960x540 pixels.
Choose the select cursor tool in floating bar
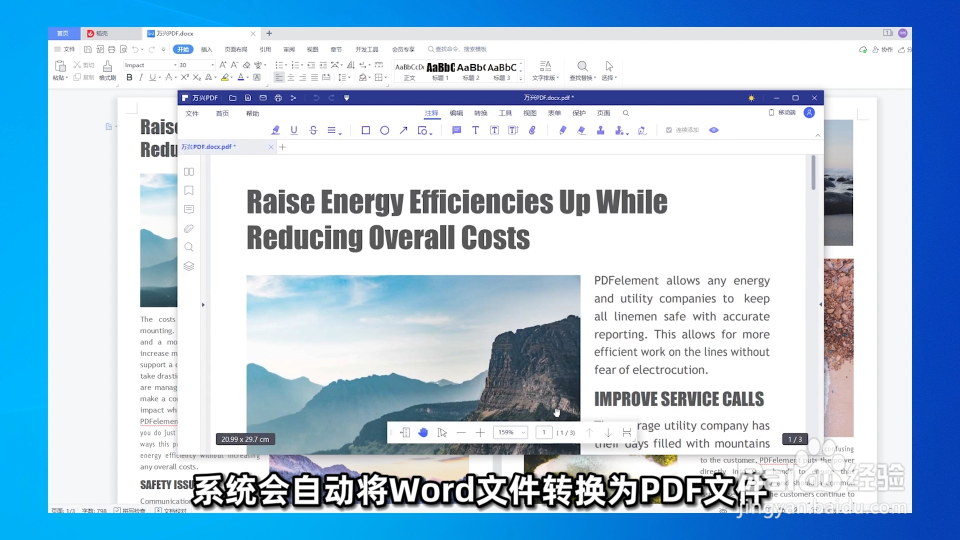pyautogui.click(x=442, y=433)
